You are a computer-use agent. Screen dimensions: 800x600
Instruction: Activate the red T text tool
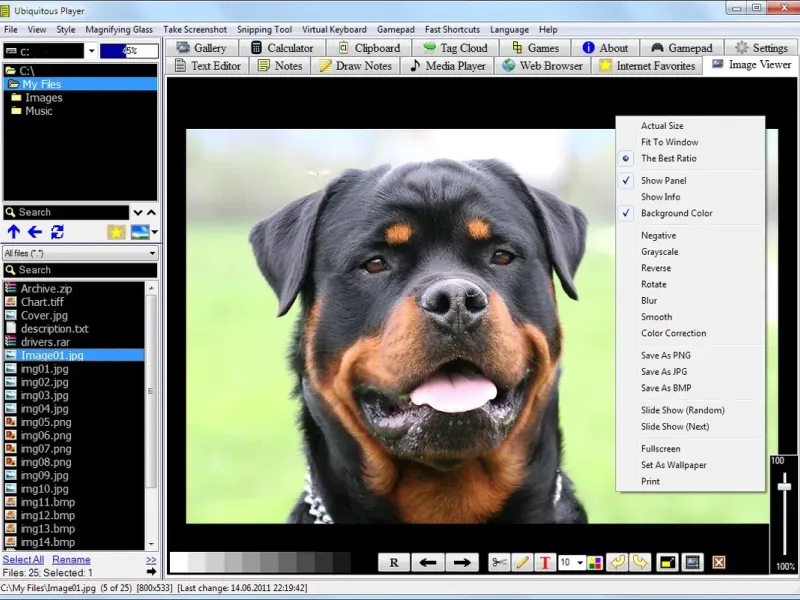545,562
